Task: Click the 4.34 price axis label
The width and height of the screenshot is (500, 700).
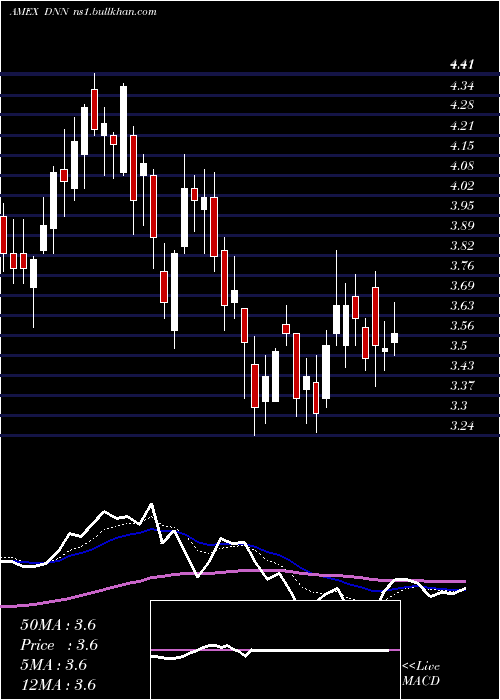Action: (x=462, y=85)
